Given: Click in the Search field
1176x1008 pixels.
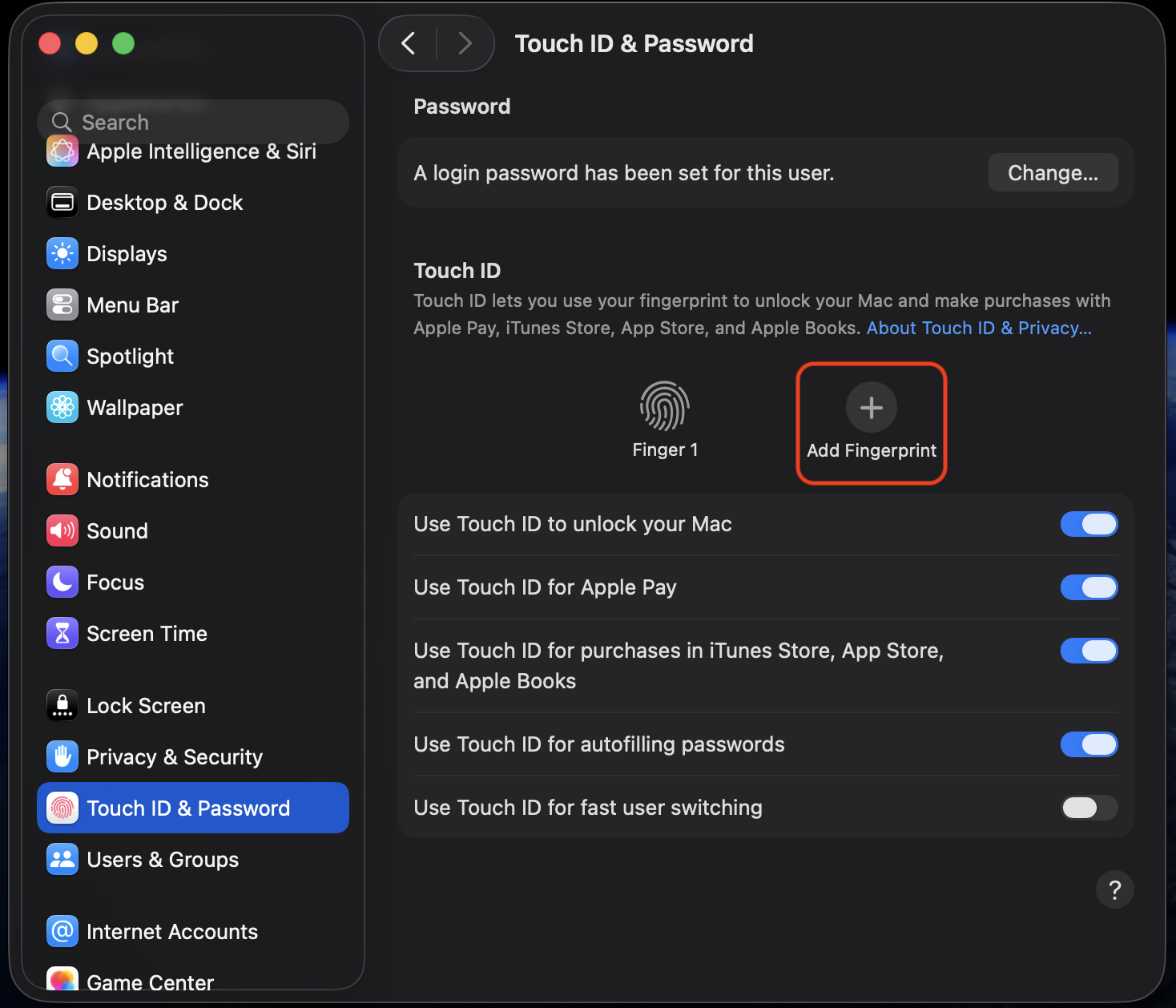Looking at the screenshot, I should click(193, 122).
